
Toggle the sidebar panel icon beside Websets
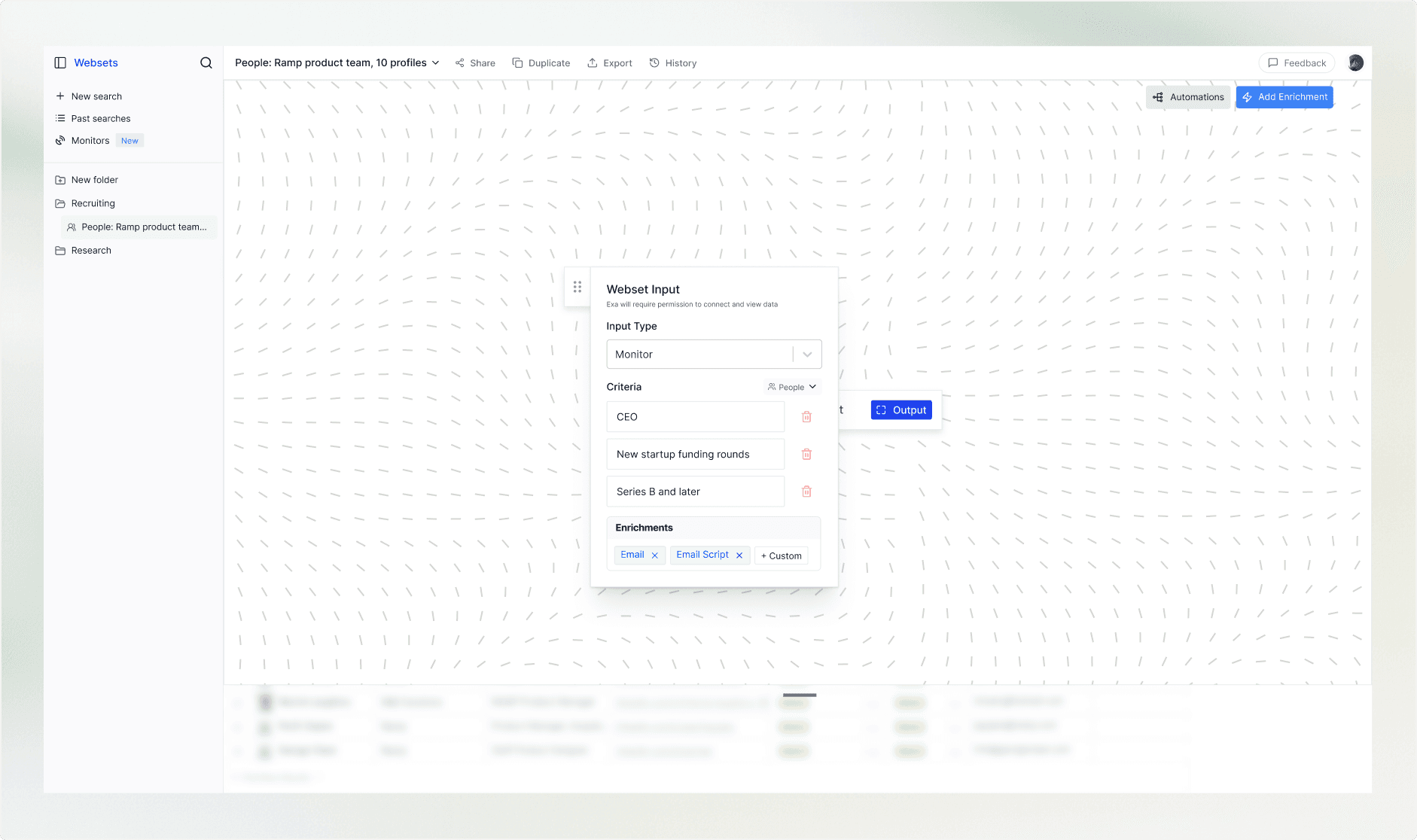(x=60, y=62)
